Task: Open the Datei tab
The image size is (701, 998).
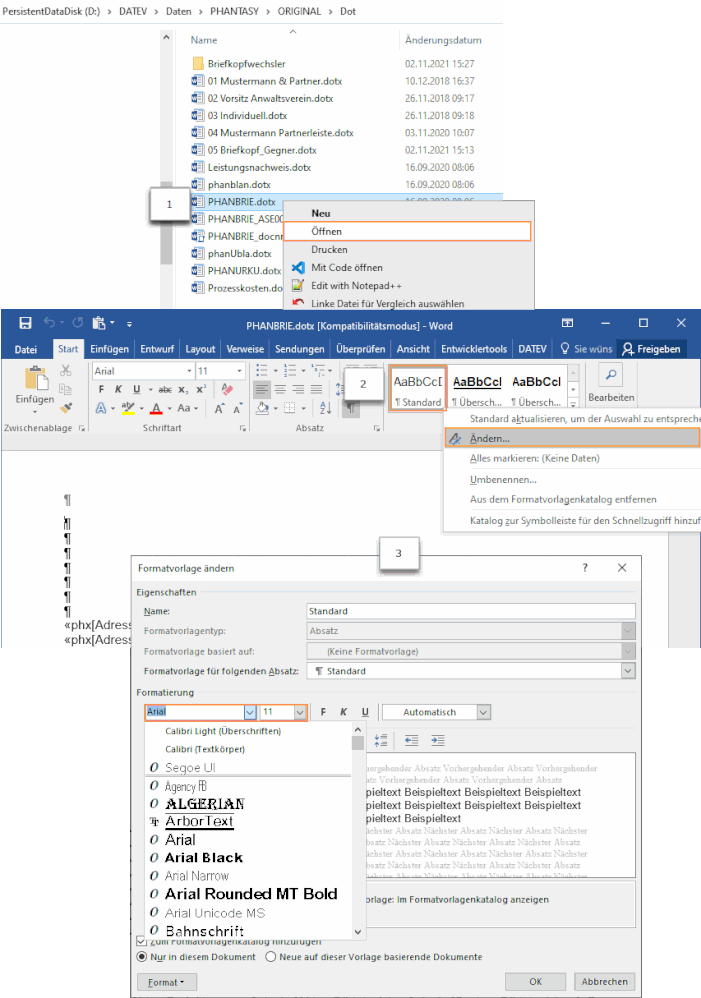Action: [x=26, y=349]
